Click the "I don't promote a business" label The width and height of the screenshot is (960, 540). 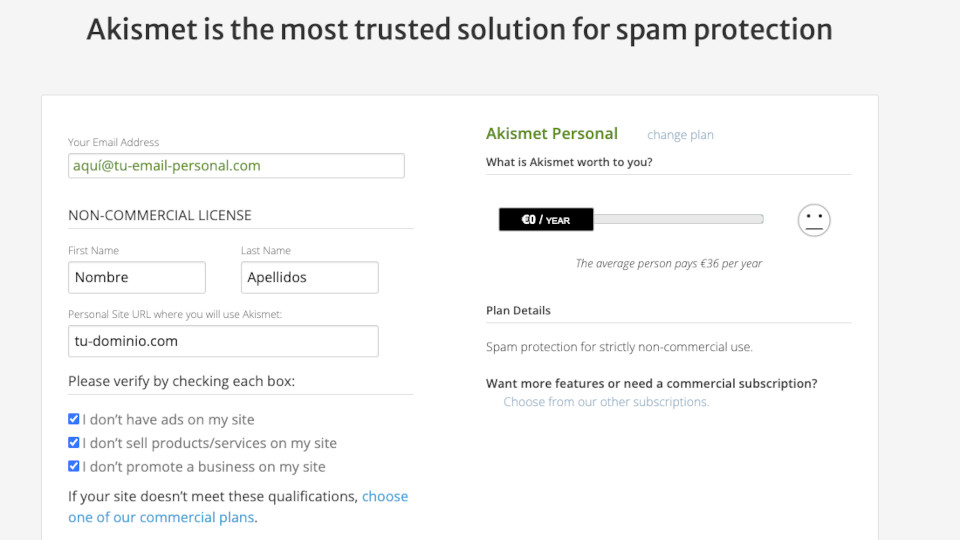pyautogui.click(x=204, y=467)
